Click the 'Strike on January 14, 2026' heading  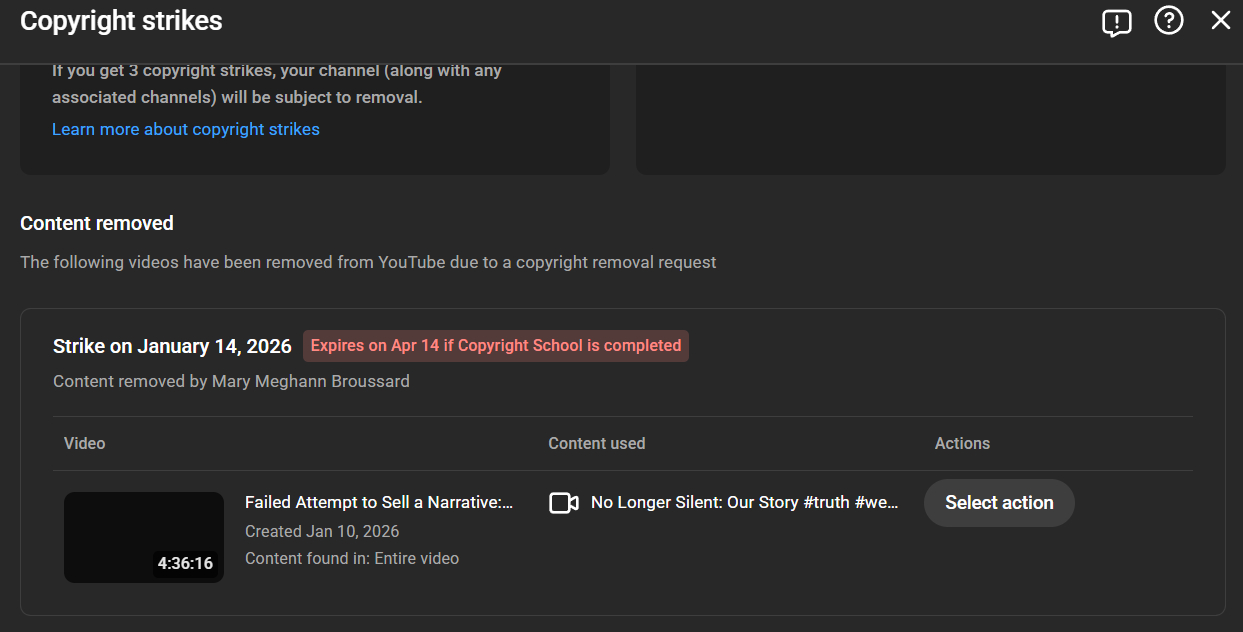coord(172,346)
